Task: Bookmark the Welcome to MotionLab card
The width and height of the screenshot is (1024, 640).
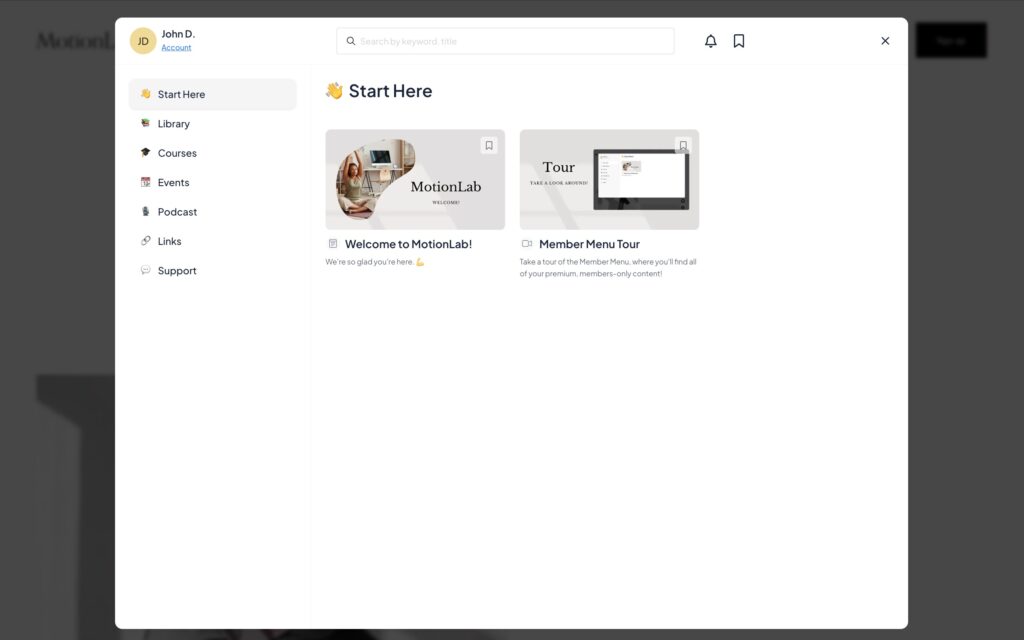Action: click(489, 145)
